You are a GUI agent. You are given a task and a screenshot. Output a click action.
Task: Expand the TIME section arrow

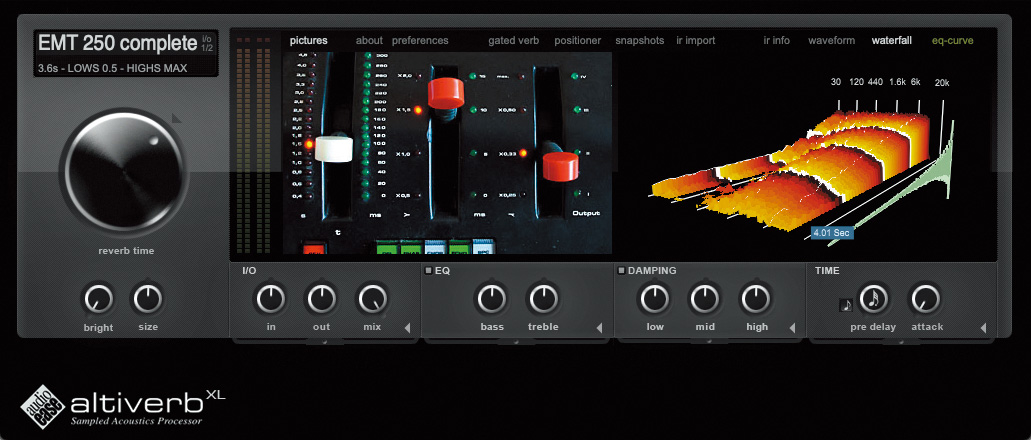pyautogui.click(x=984, y=328)
